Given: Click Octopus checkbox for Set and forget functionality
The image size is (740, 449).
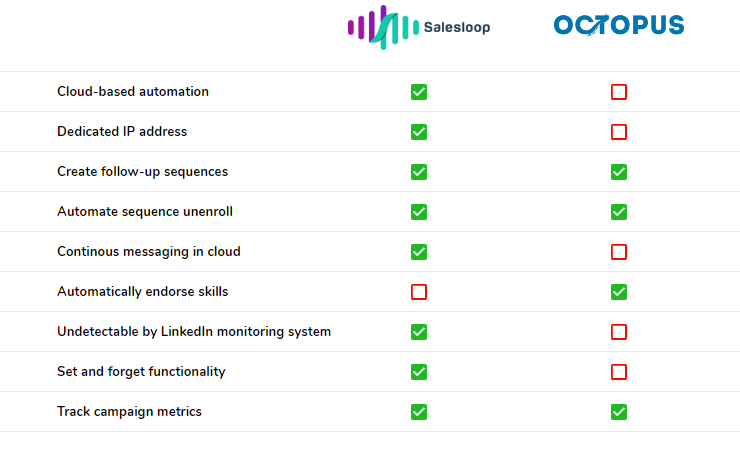Looking at the screenshot, I should coord(619,372).
